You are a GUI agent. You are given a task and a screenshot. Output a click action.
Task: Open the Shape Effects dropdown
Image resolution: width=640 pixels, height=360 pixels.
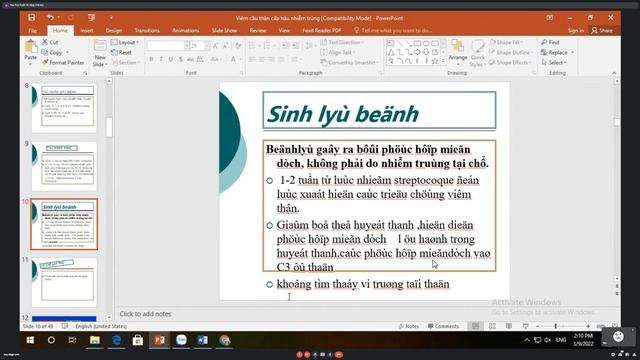pyautogui.click(x=510, y=62)
